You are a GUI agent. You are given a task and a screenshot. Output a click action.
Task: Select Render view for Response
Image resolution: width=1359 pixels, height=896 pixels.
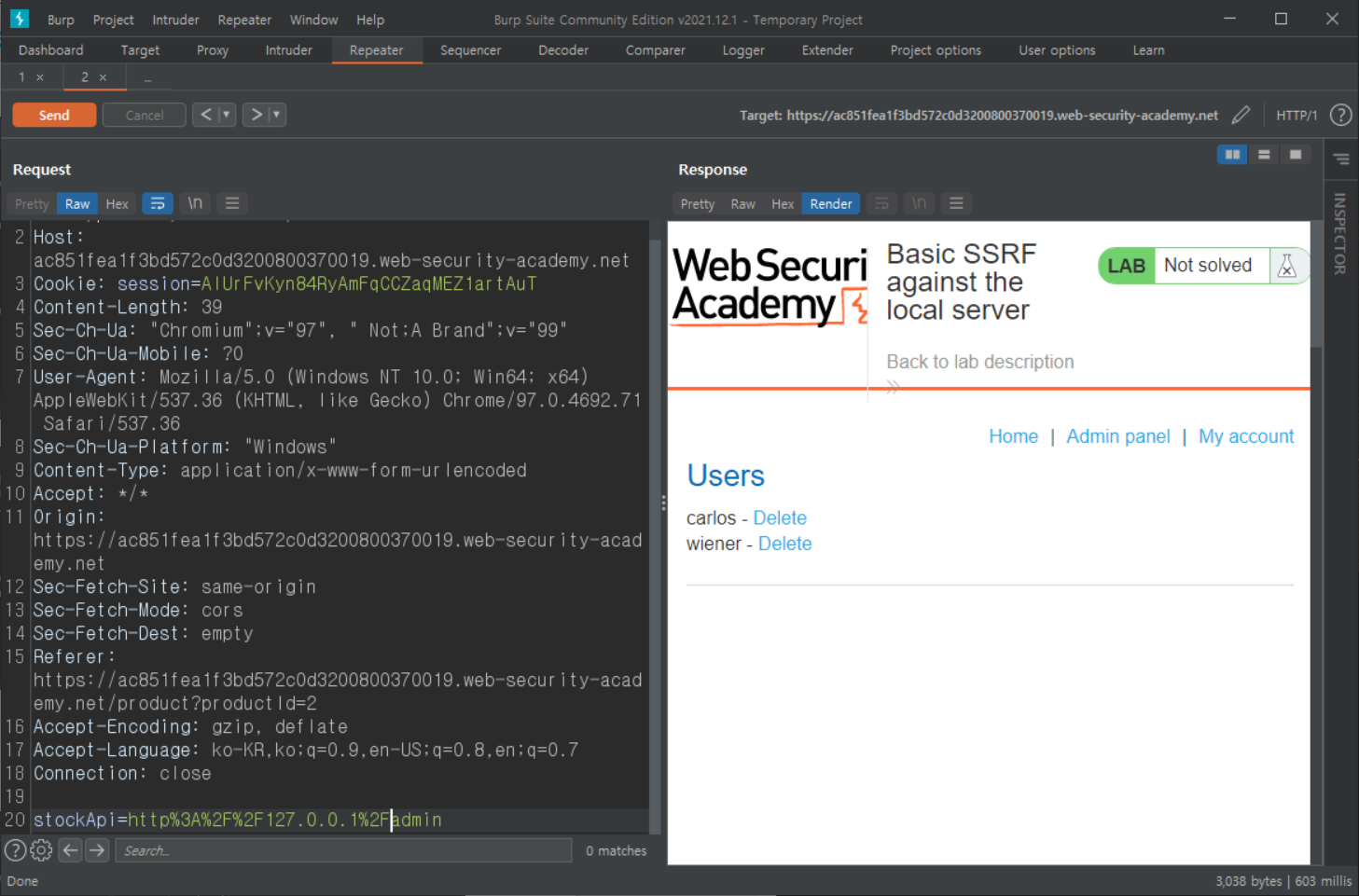point(831,203)
